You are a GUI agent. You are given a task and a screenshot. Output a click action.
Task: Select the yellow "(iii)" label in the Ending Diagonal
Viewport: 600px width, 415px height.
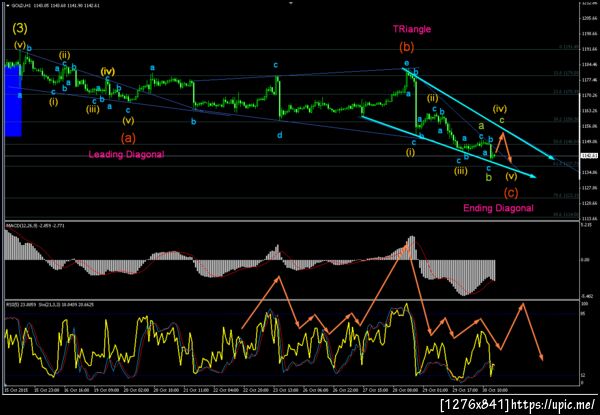point(461,171)
